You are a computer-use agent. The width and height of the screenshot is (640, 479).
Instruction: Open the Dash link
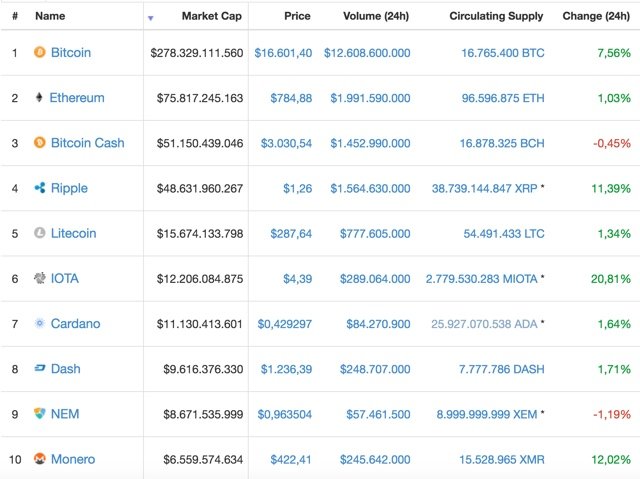(65, 369)
